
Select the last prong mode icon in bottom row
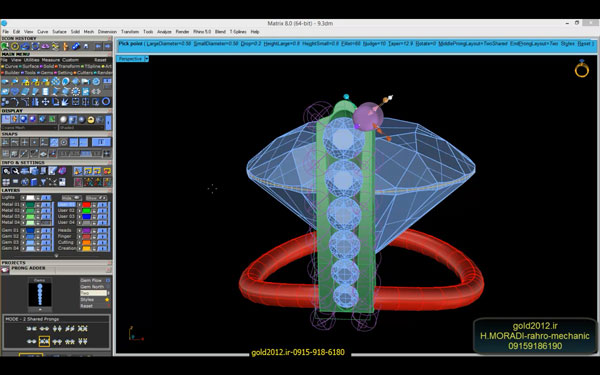coord(82,341)
